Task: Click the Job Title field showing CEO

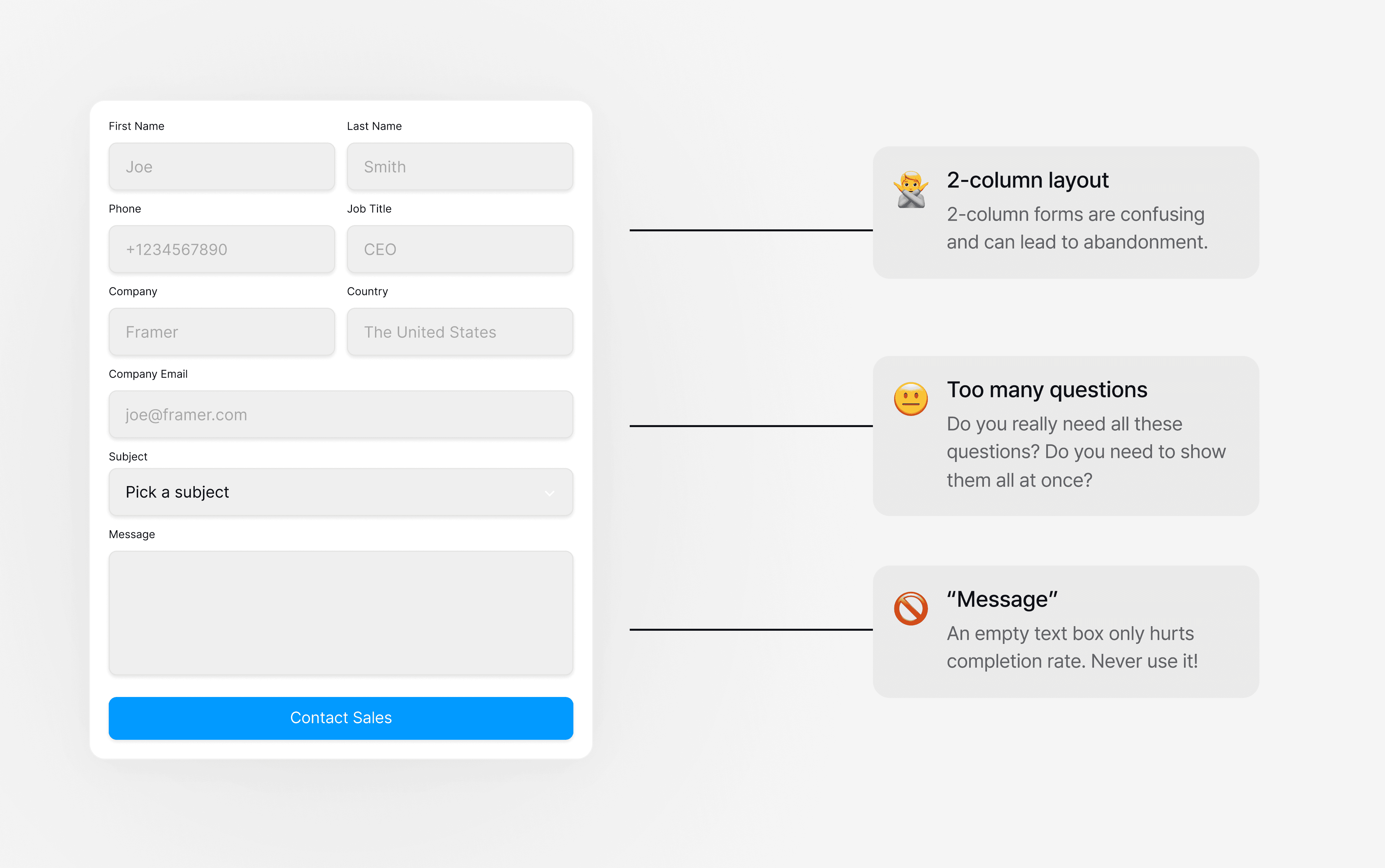Action: 460,250
